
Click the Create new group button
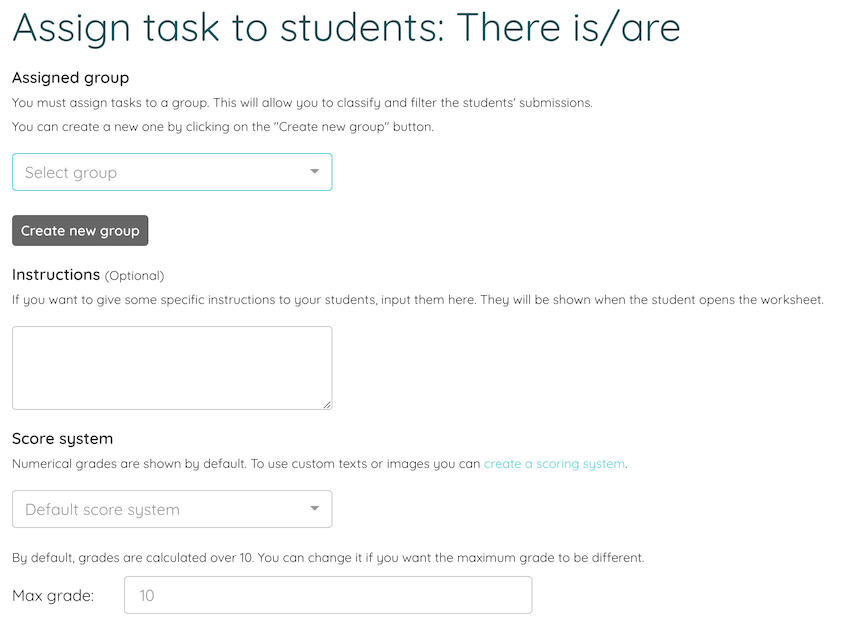point(80,231)
